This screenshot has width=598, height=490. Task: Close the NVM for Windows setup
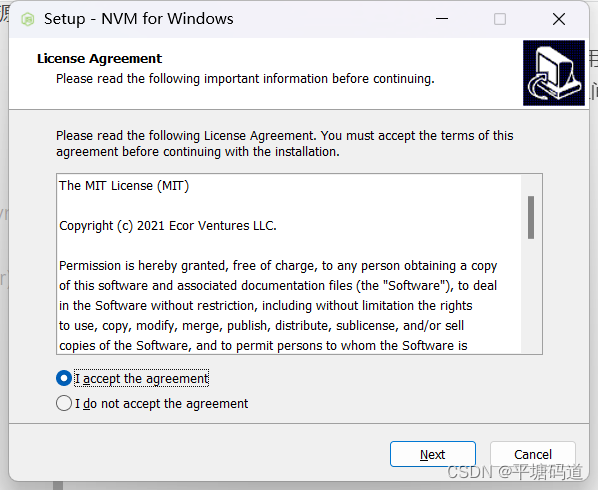coord(559,19)
